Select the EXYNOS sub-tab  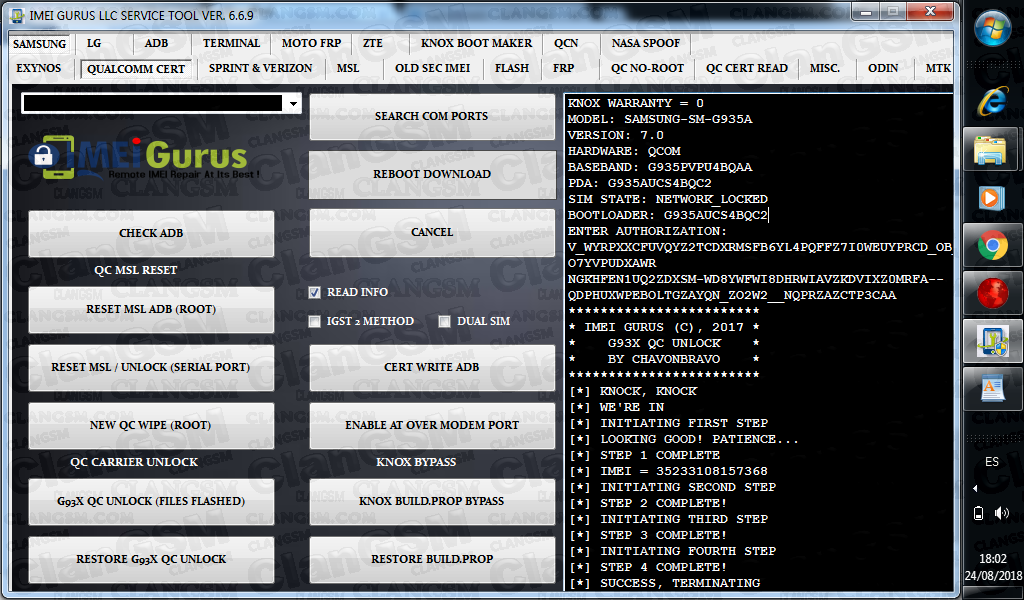(39, 68)
